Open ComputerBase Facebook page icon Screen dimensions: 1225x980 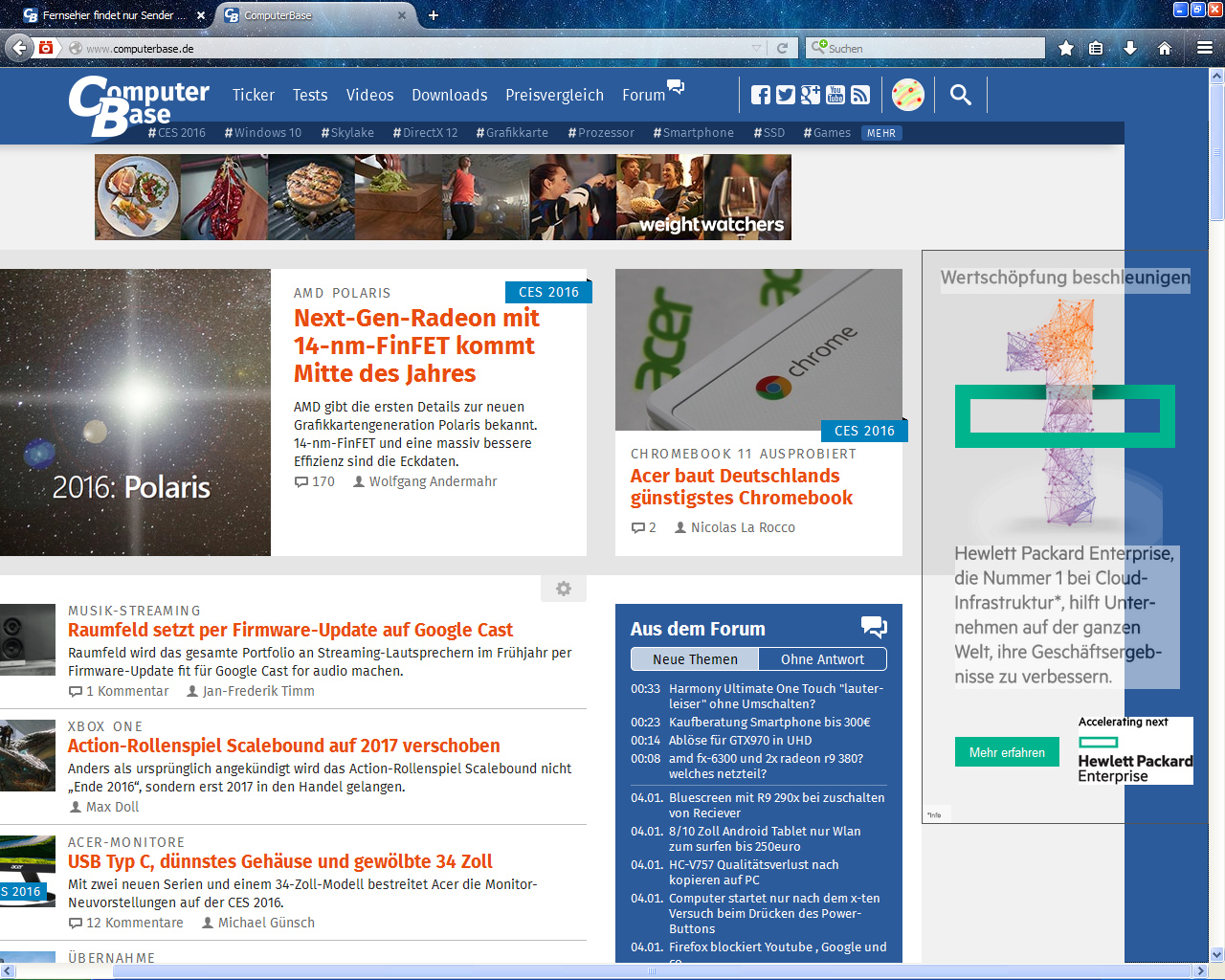tap(761, 95)
